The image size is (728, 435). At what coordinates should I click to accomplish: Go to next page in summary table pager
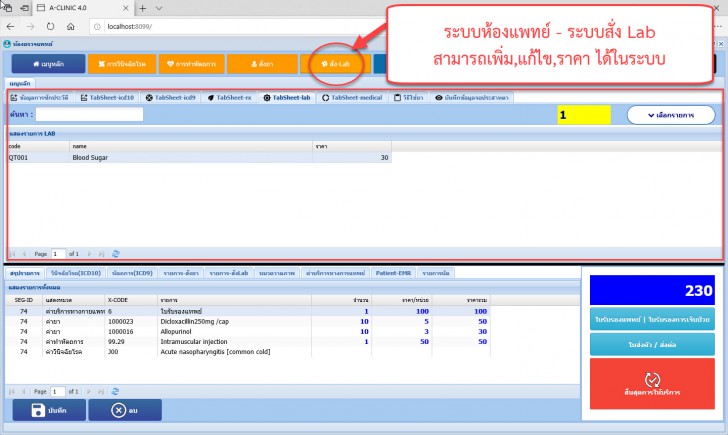pyautogui.click(x=89, y=392)
